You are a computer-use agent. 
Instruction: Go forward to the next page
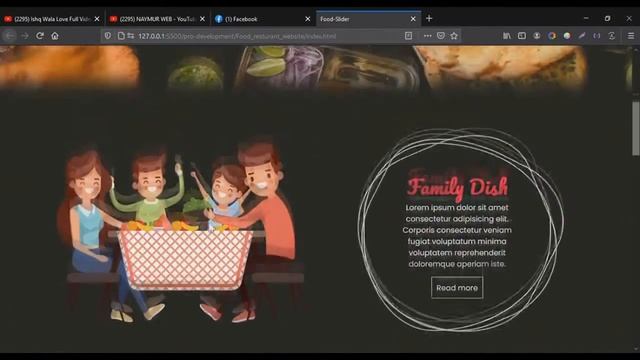click(25, 36)
